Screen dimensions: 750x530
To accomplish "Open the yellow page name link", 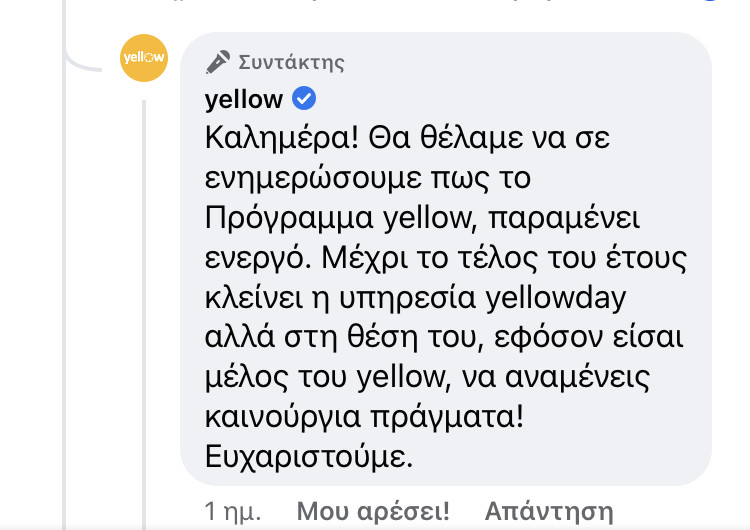I will click(243, 99).
